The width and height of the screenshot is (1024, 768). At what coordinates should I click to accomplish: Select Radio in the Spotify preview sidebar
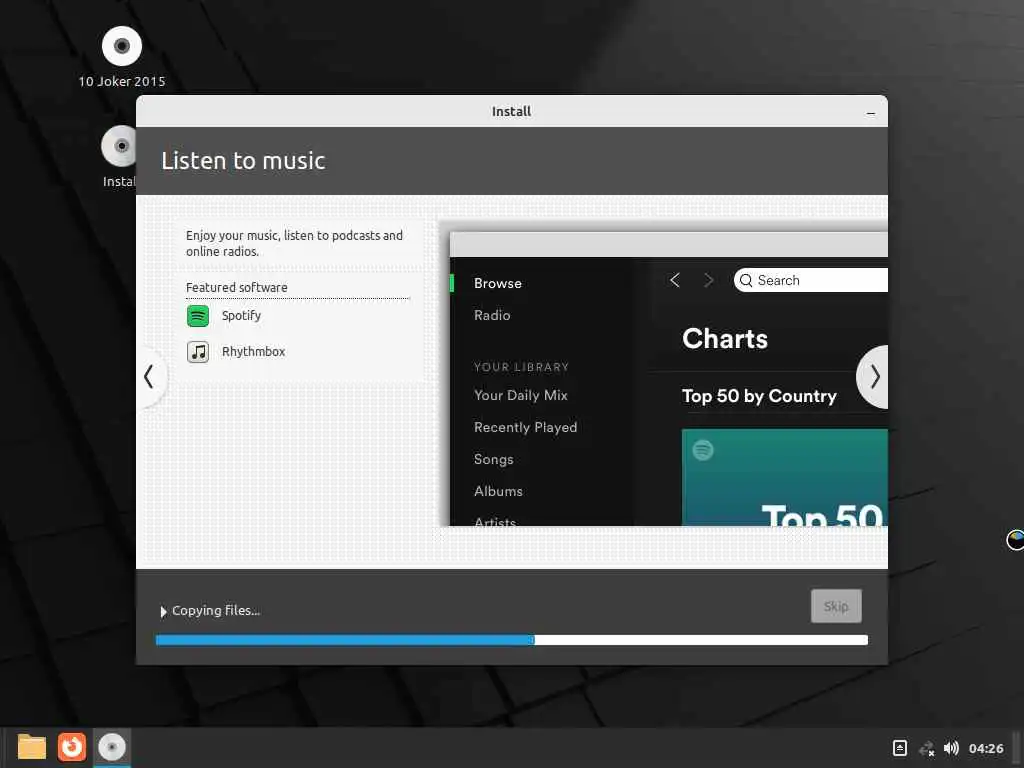click(492, 315)
